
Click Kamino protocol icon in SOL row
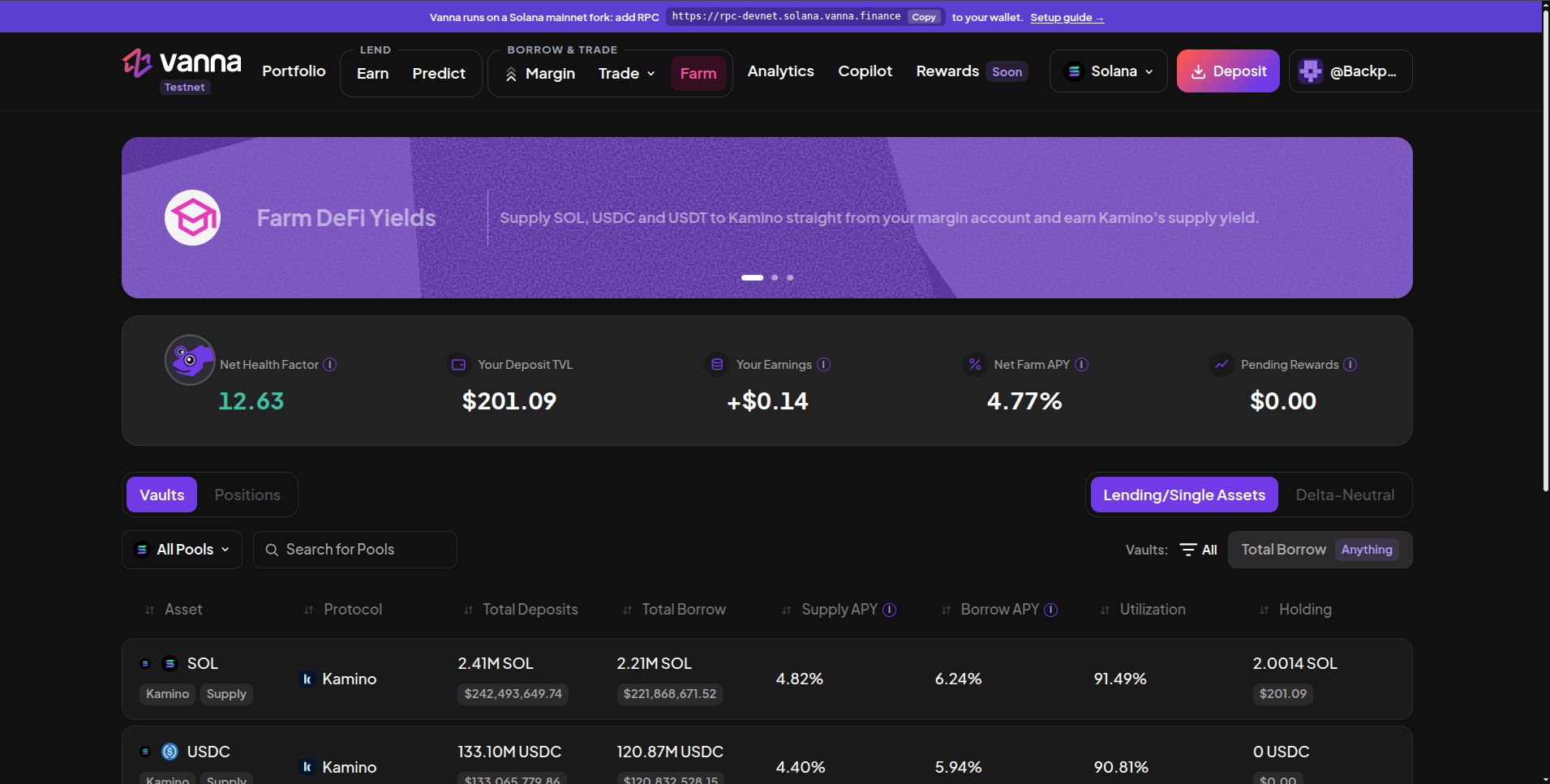tap(307, 679)
